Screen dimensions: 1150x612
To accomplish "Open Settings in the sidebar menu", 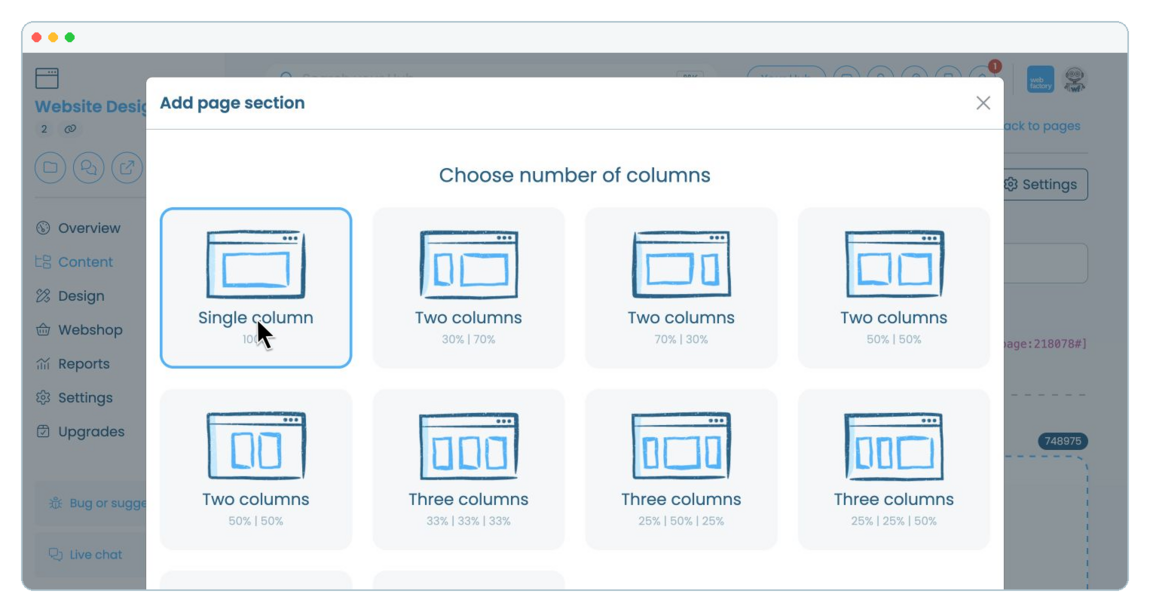I will point(74,398).
